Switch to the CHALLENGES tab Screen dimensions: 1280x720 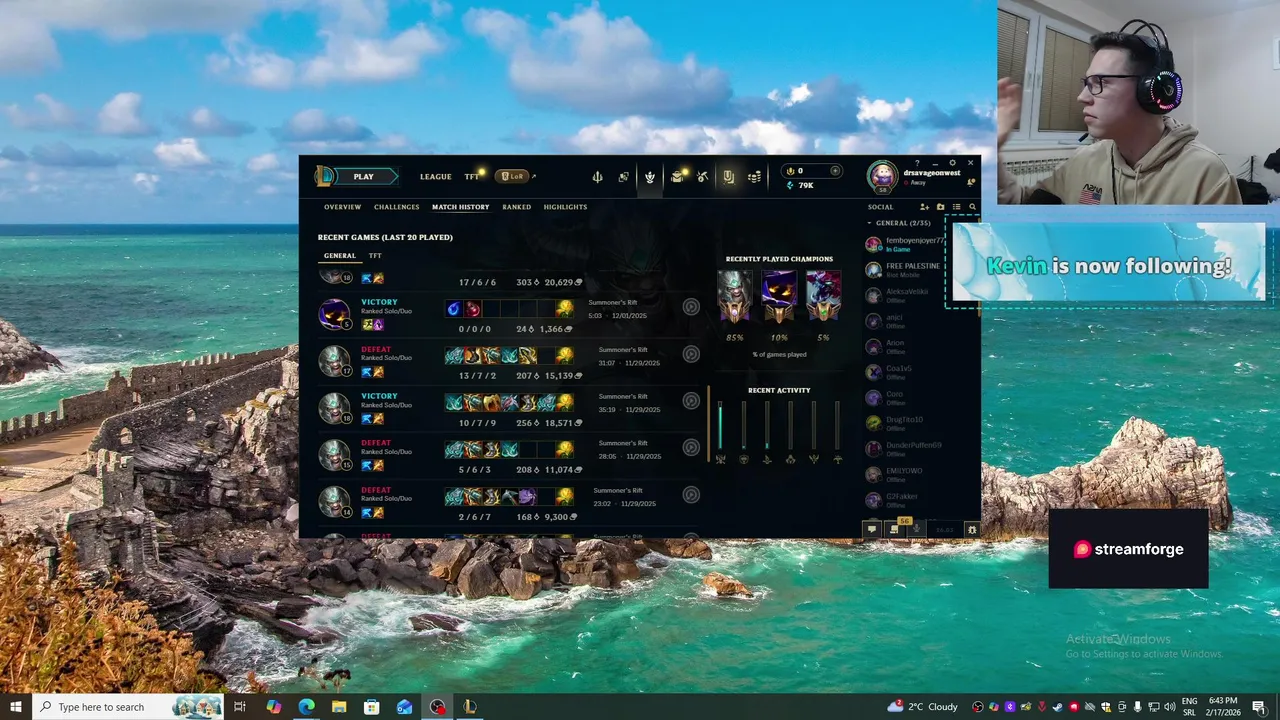[x=396, y=207]
